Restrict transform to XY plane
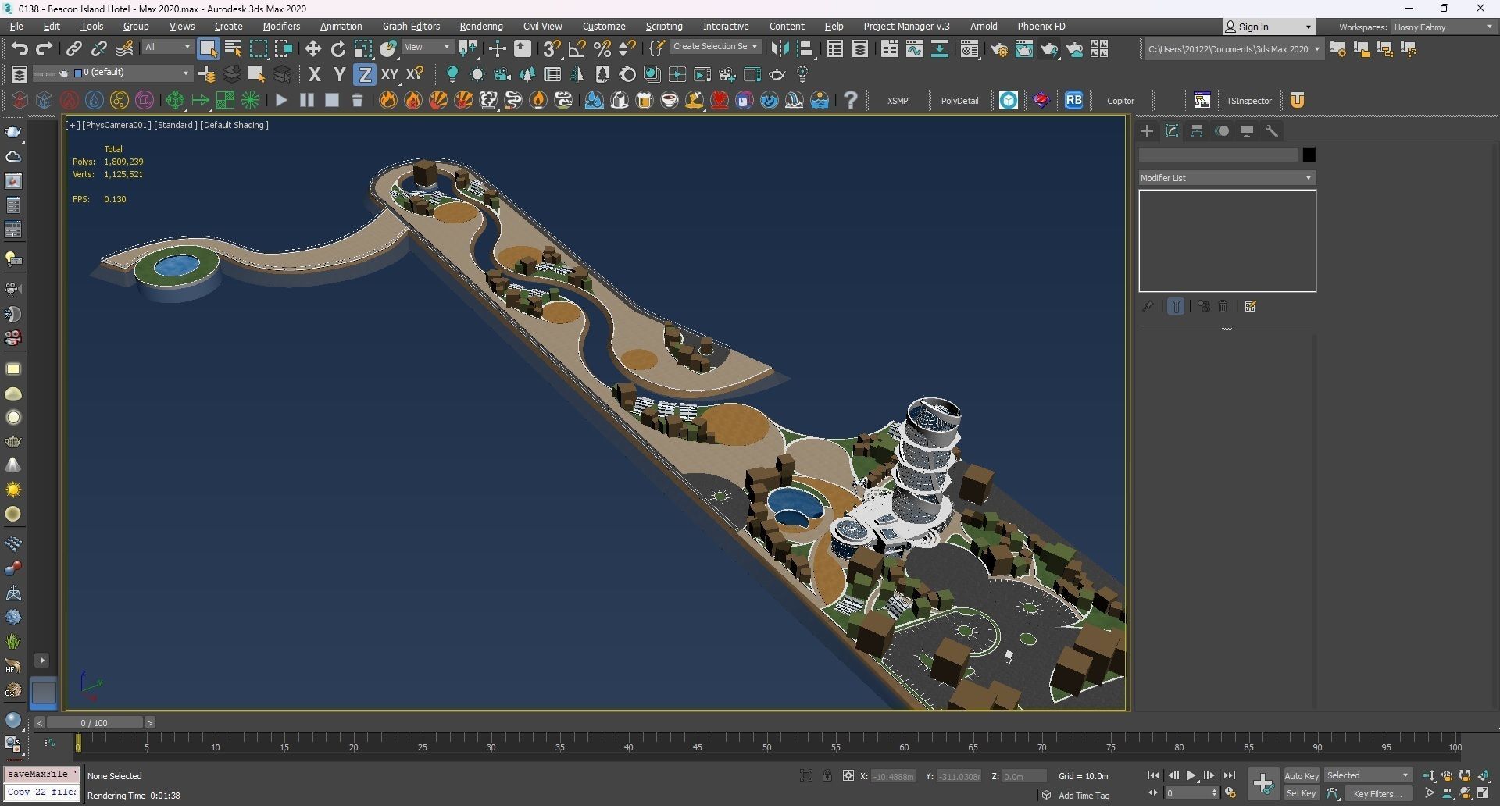Viewport: 1500px width, 812px height. coord(389,75)
